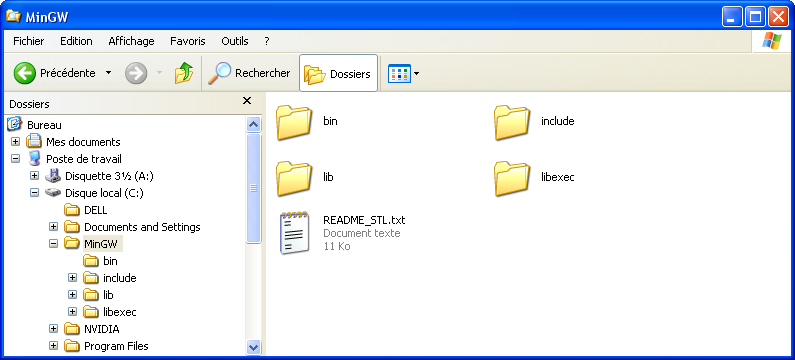
Task: Open the Edition menu
Action: pyautogui.click(x=76, y=41)
